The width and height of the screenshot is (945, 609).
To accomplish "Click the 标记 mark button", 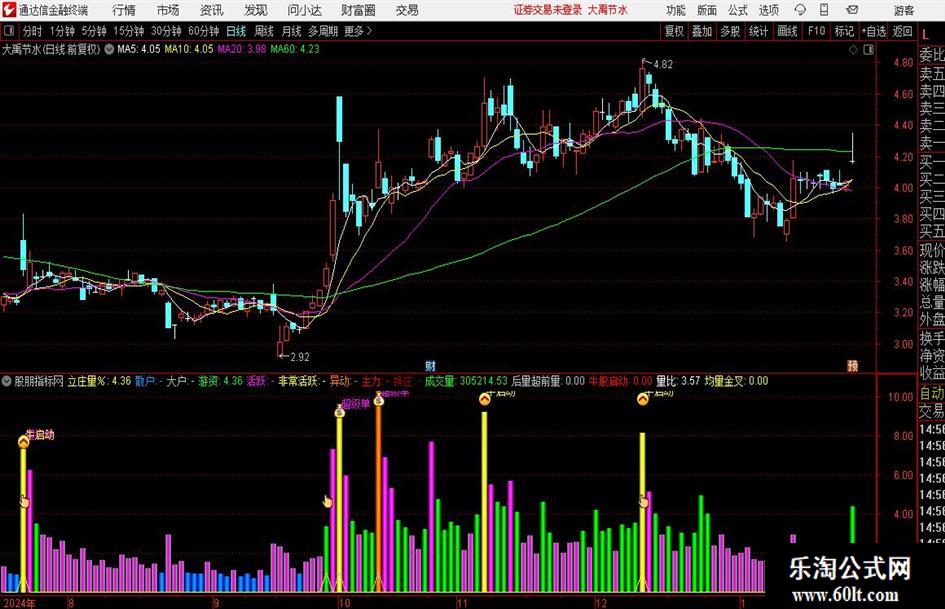I will tap(844, 31).
